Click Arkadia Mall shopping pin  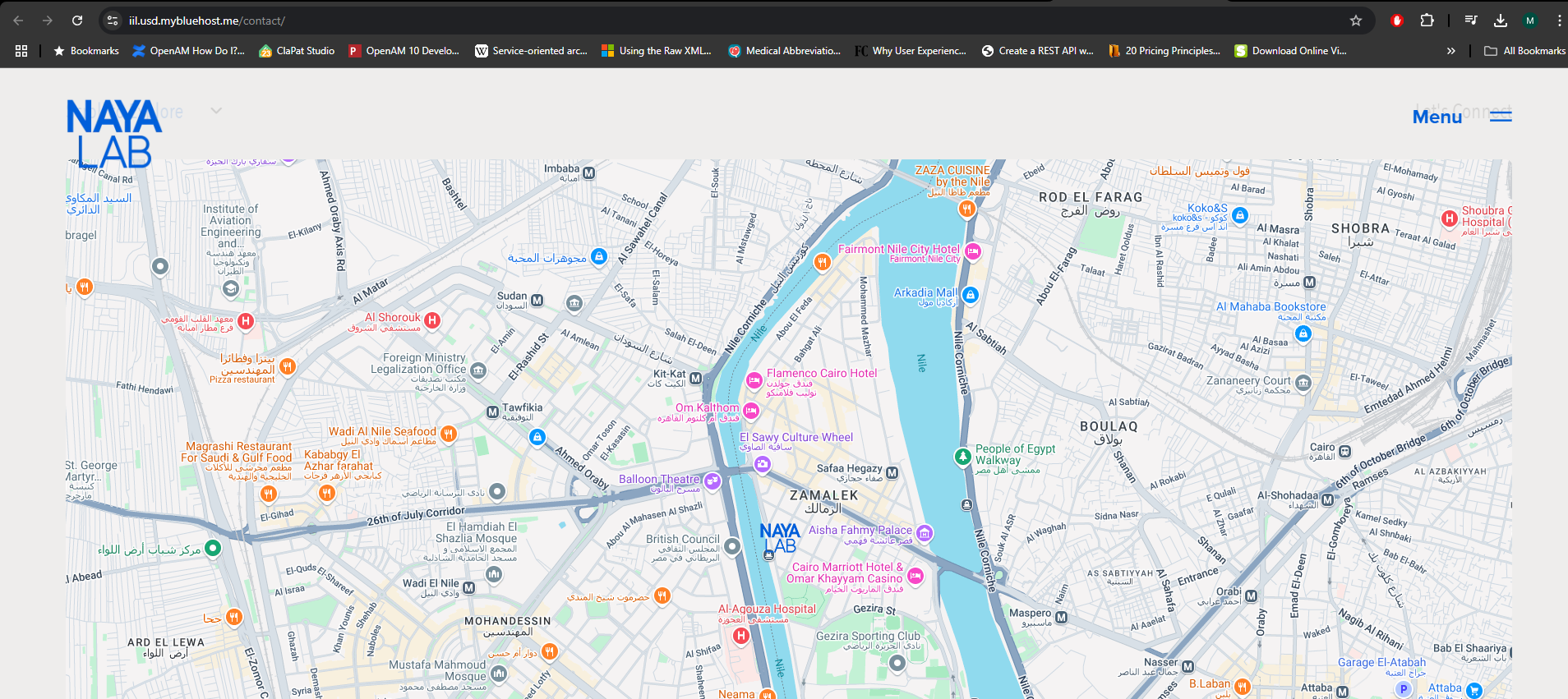pyautogui.click(x=971, y=295)
